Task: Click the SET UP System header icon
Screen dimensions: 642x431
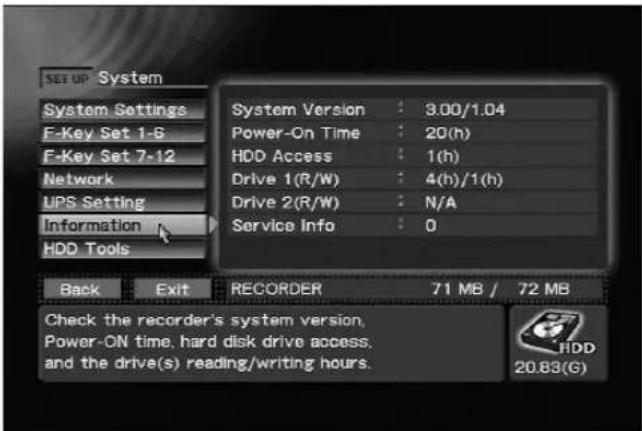Action: pos(66,78)
